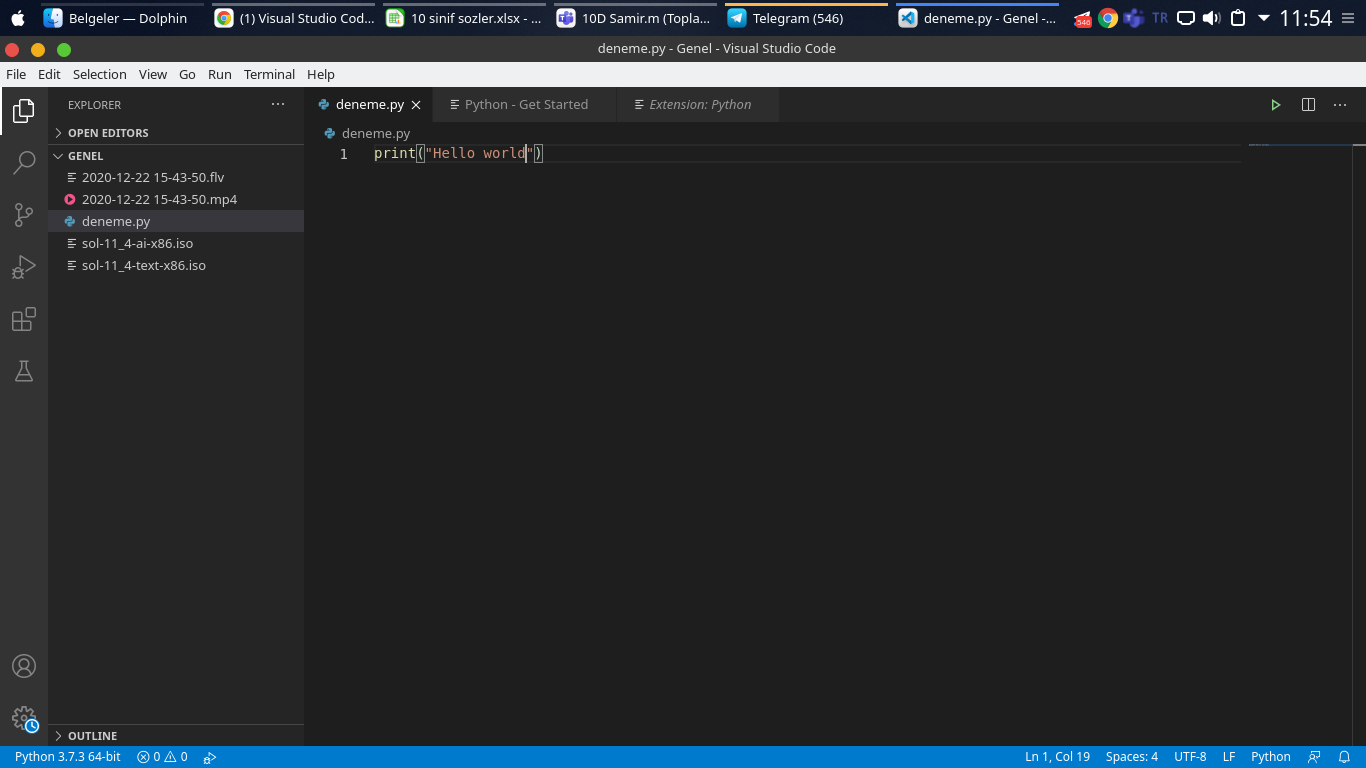Screen dimensions: 1366x768
Task: Open the Help menu
Action: (x=321, y=74)
